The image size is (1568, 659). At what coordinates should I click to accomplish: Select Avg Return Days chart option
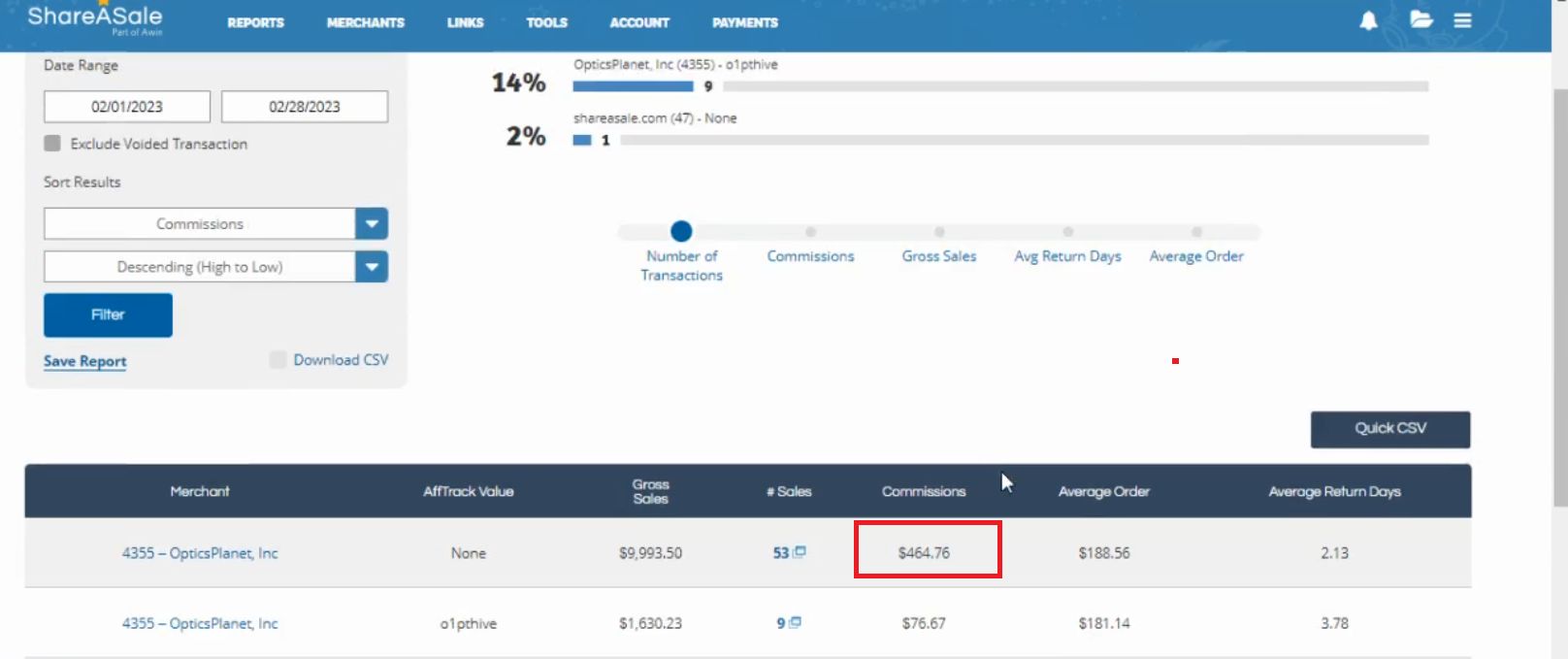tap(1067, 232)
